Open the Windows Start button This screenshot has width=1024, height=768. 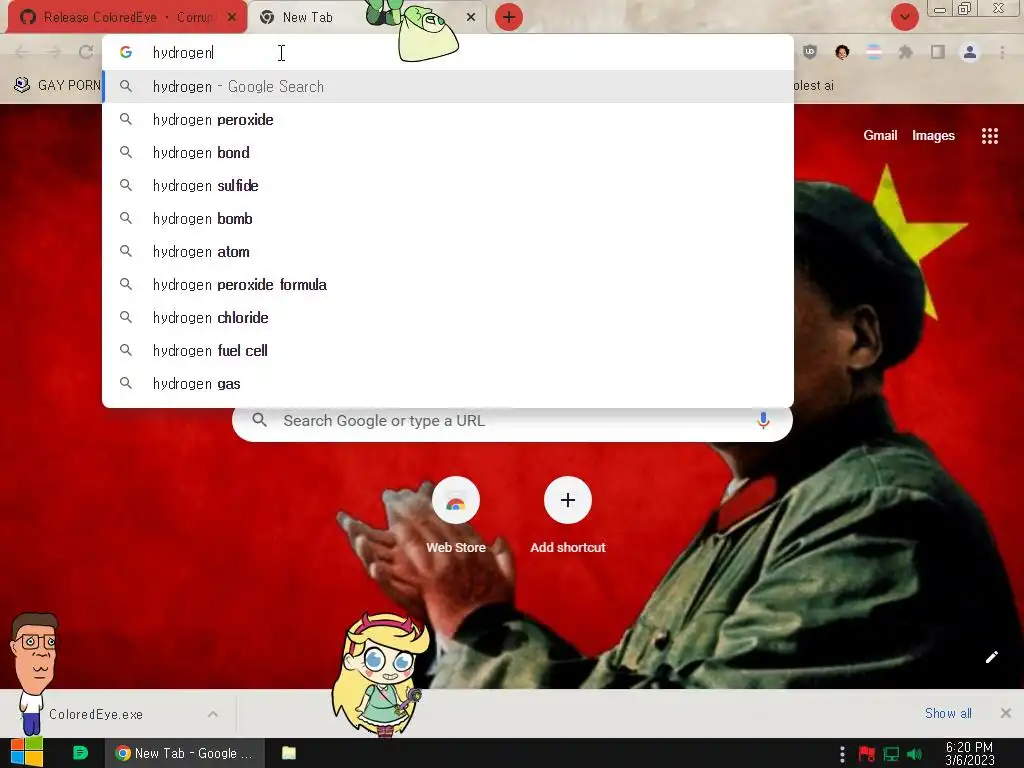pyautogui.click(x=27, y=753)
